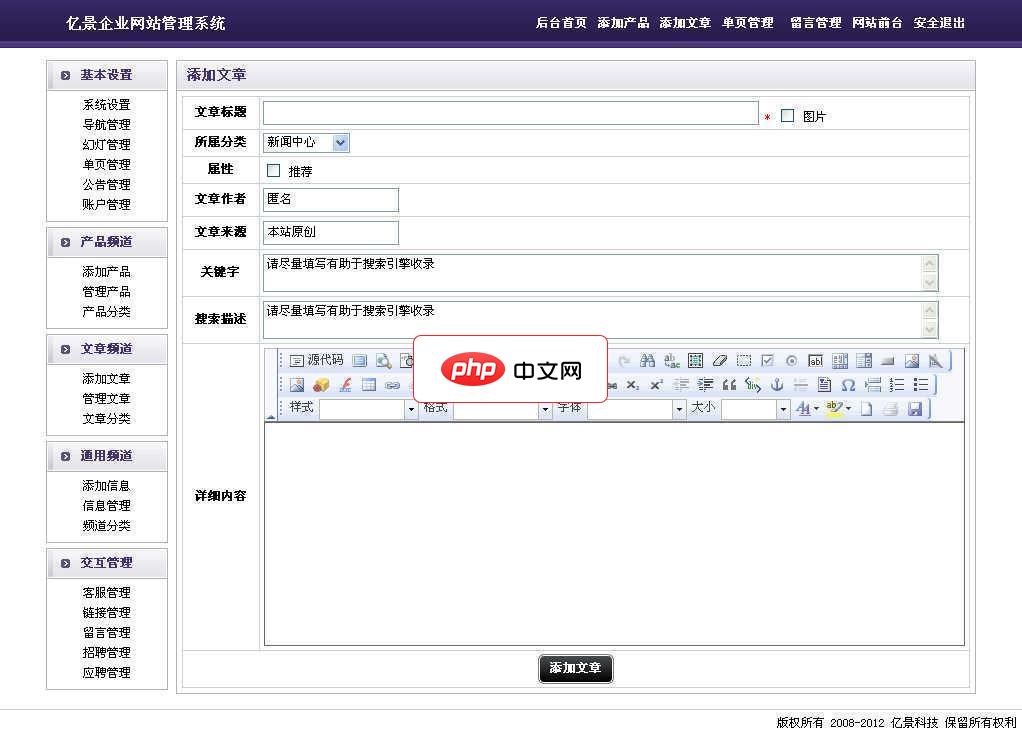
Task: Open 留言管理 in the top menu
Action: [x=815, y=22]
